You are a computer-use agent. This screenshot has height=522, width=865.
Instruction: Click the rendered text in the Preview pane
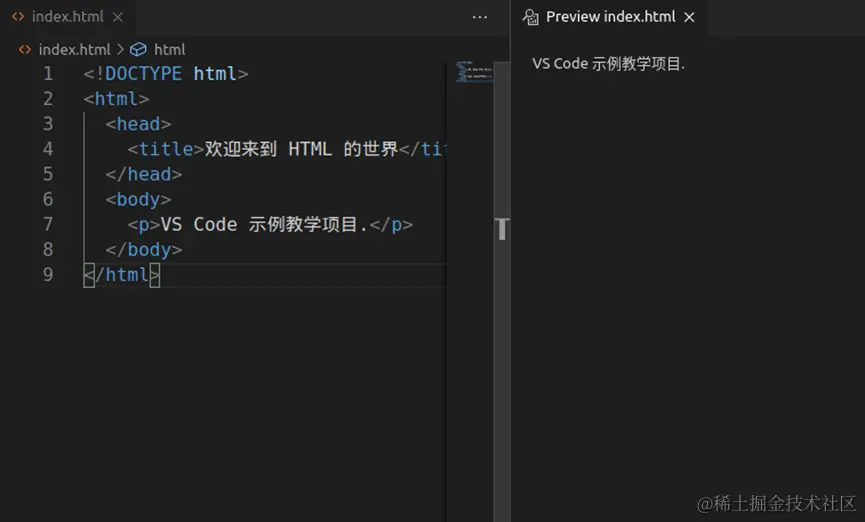(608, 64)
